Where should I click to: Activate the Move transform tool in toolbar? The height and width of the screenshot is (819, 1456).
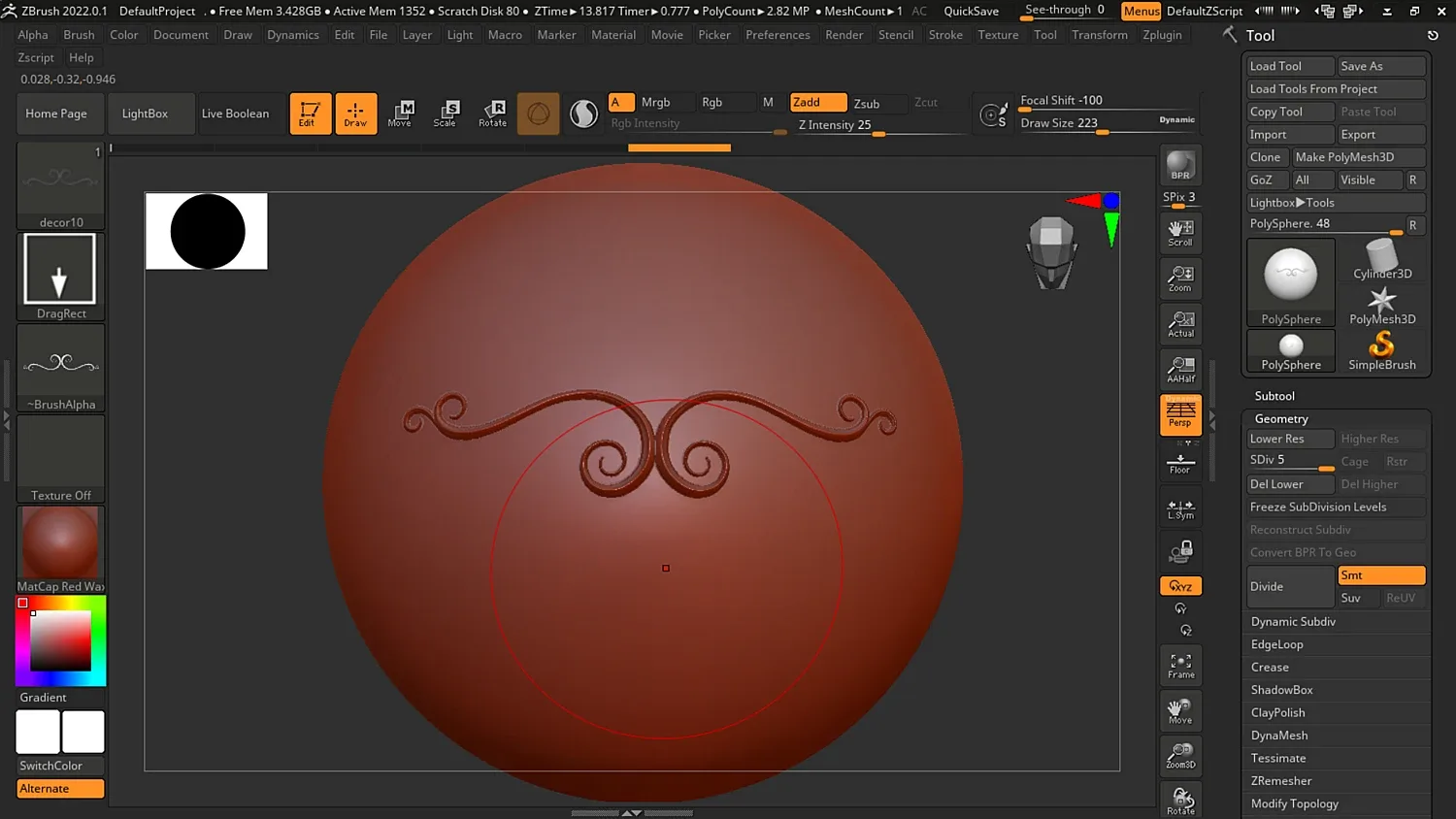click(x=400, y=114)
